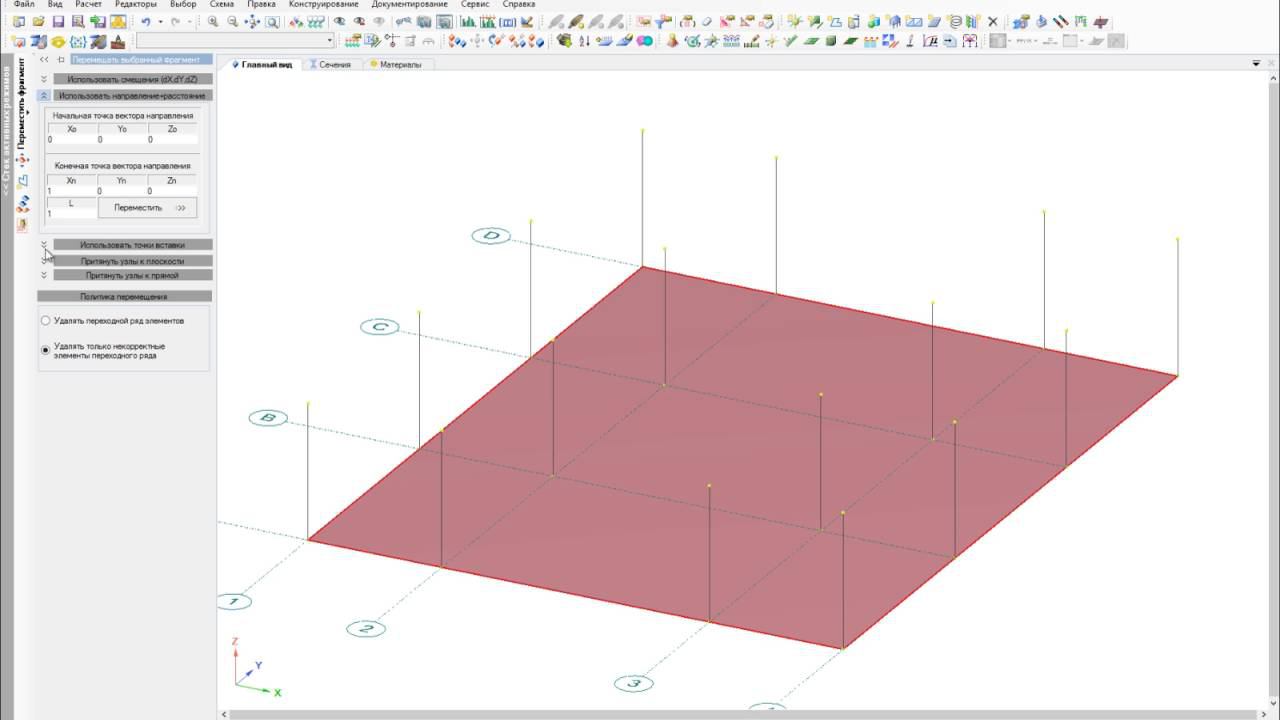Click the Xo start point field
The width and height of the screenshot is (1280, 720).
click(72, 140)
